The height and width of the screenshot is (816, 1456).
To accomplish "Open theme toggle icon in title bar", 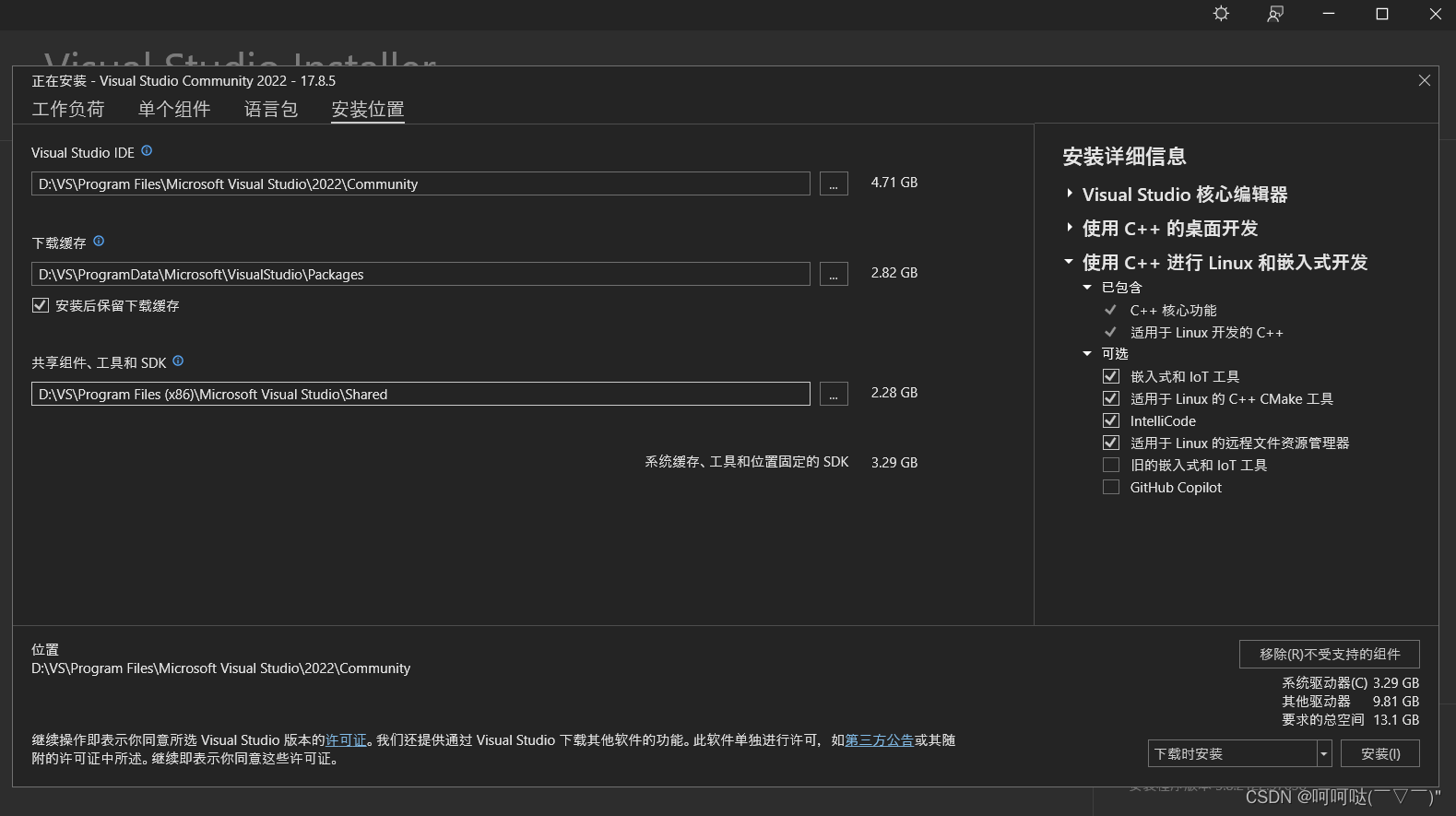I will click(x=1221, y=14).
